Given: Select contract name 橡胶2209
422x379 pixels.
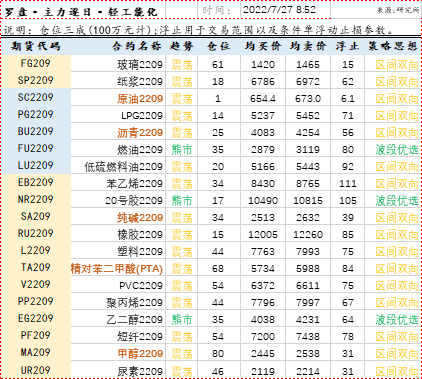Looking at the screenshot, I should tap(140, 235).
